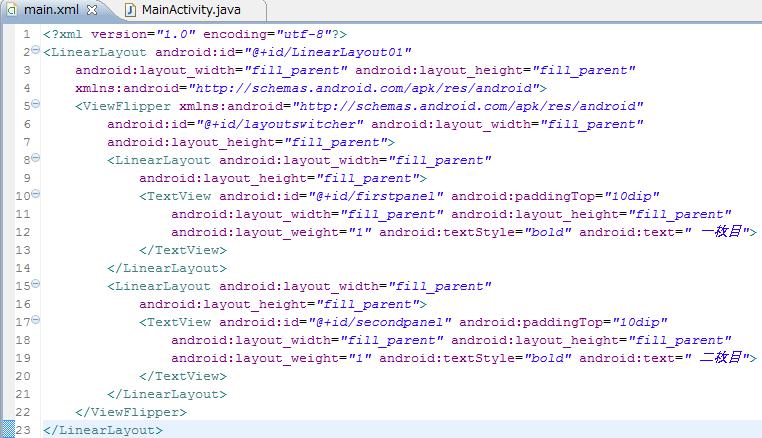The height and width of the screenshot is (438, 762).
Task: Click the XML file icon on main.xml tab
Action: pos(12,10)
